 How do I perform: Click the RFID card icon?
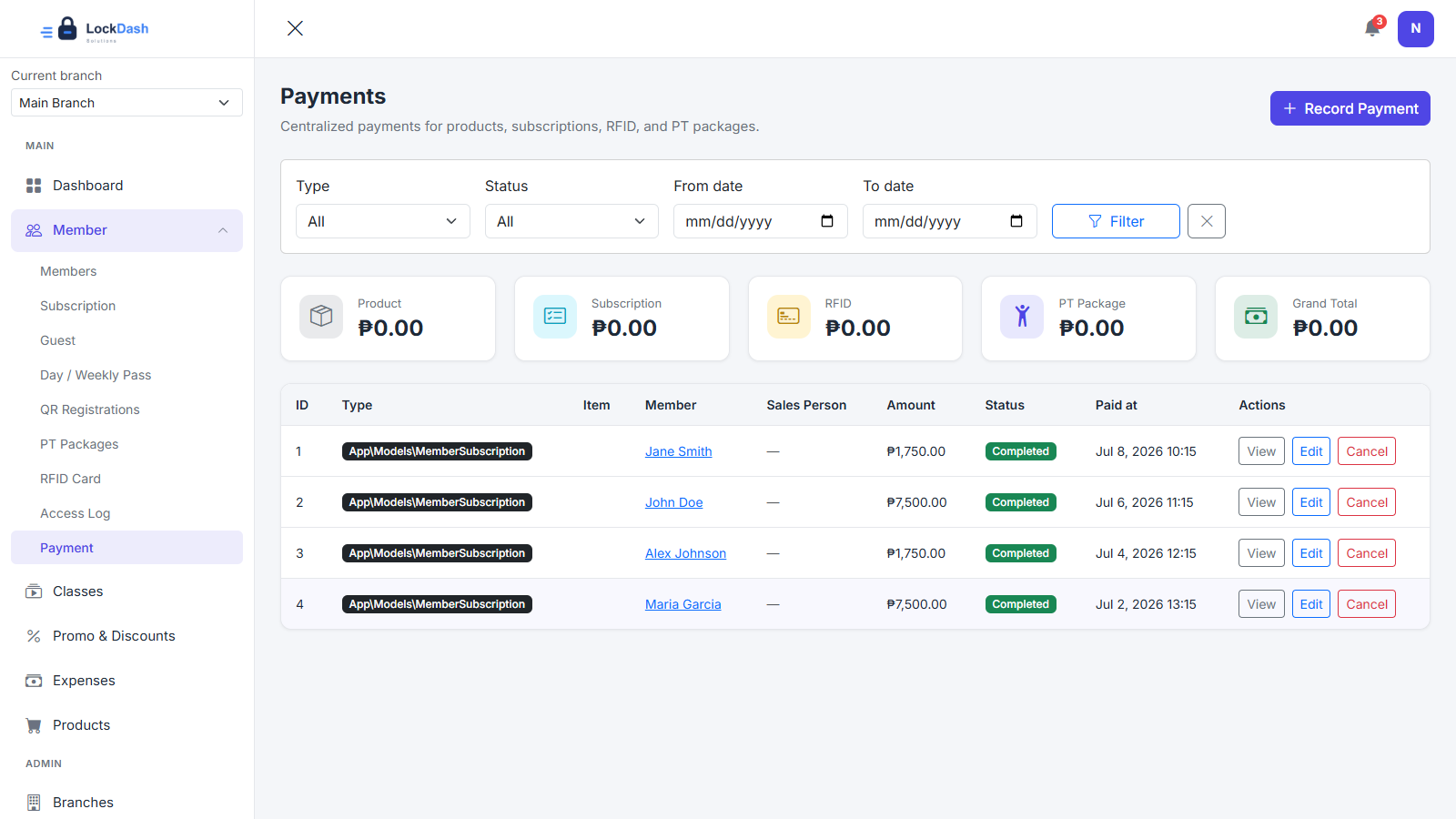(789, 317)
